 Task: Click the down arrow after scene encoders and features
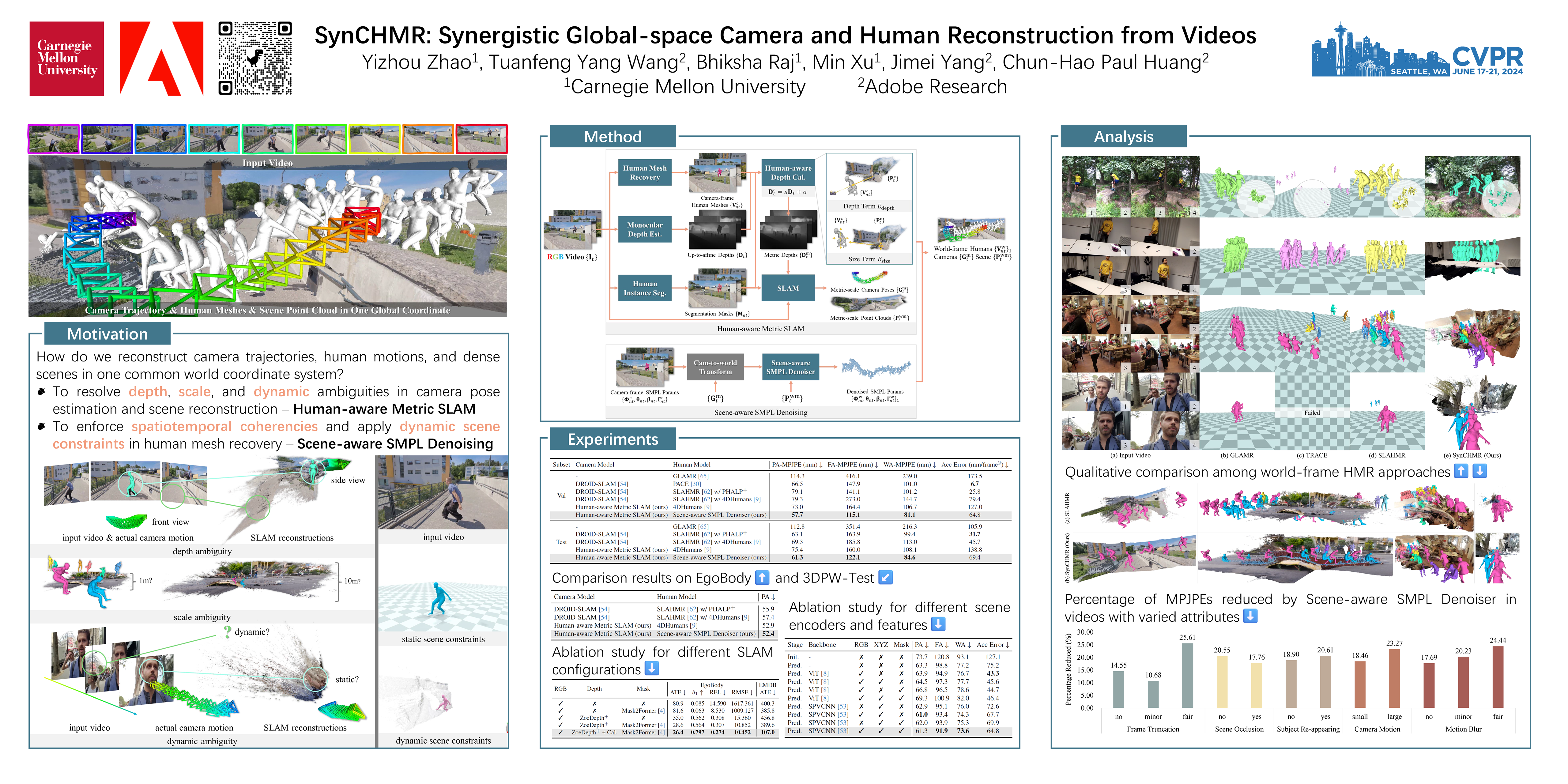pyautogui.click(x=938, y=624)
